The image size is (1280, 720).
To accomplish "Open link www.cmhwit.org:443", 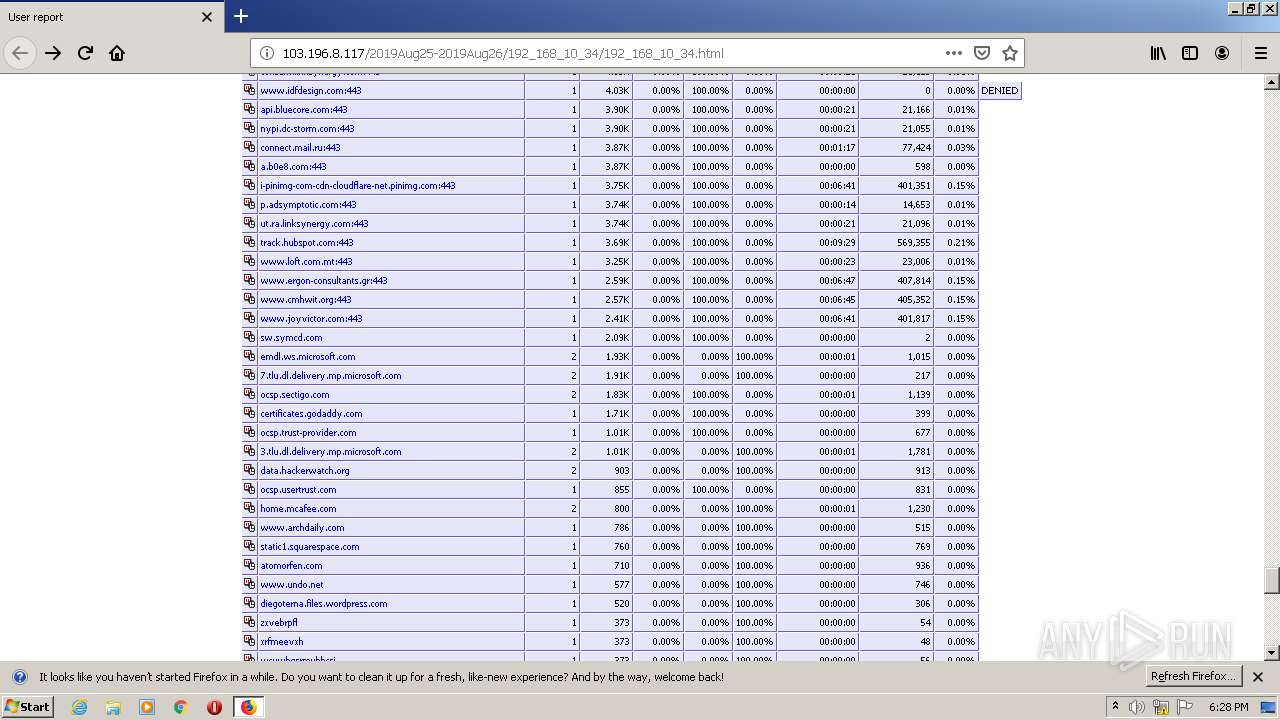I will (306, 299).
